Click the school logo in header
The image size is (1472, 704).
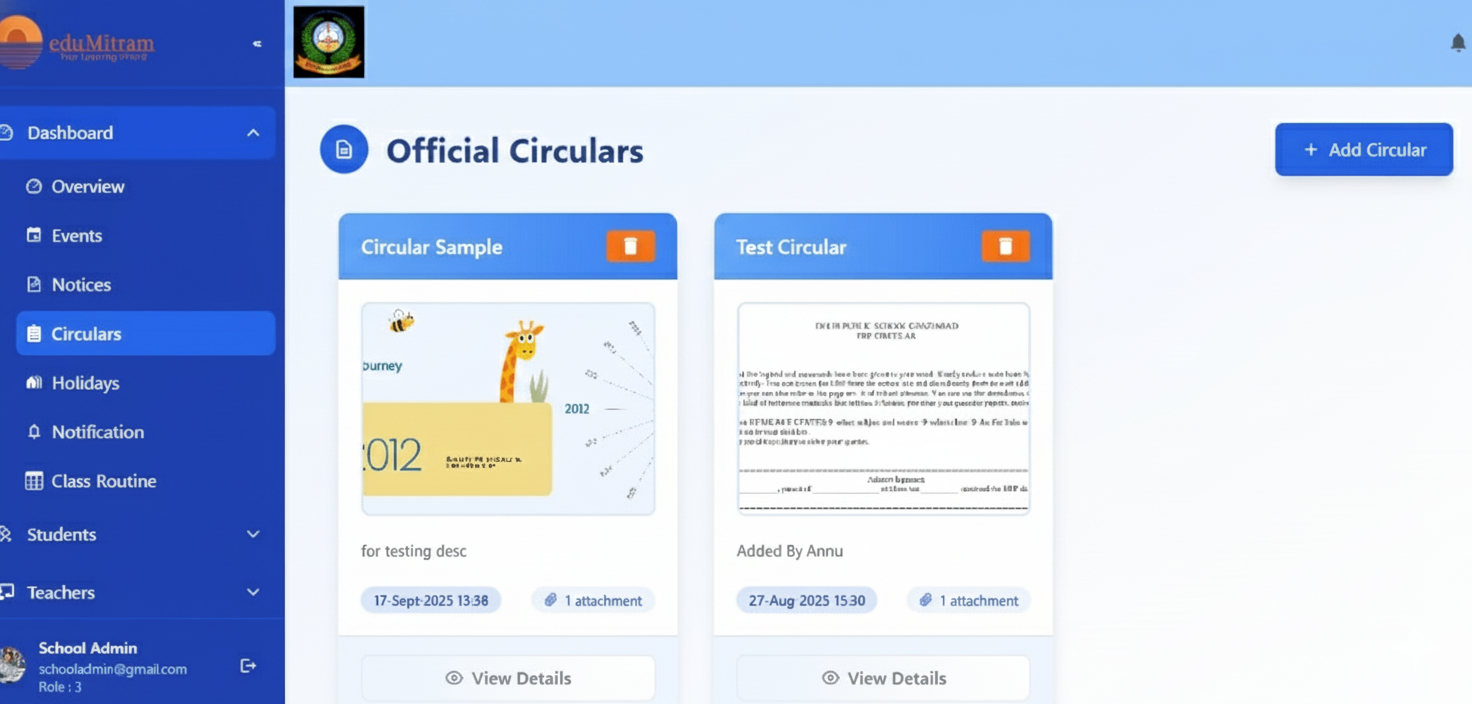point(329,42)
